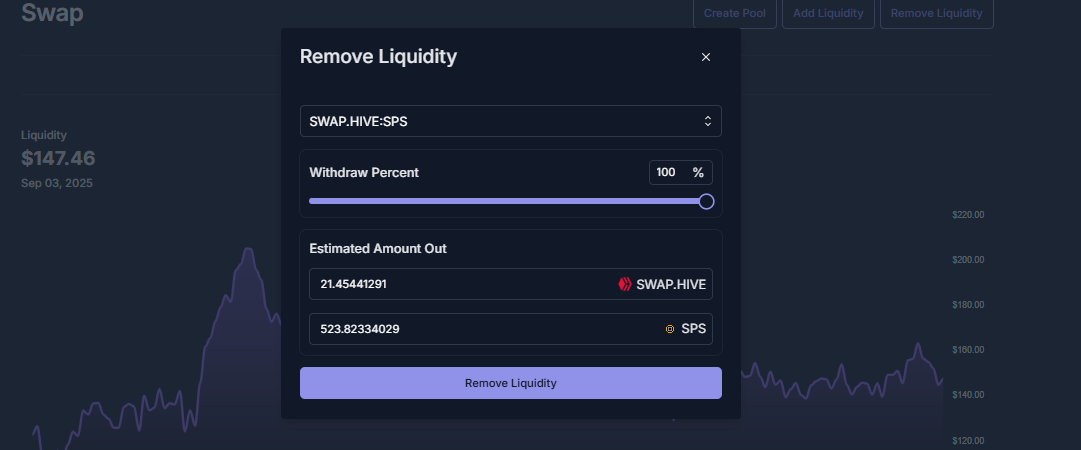Click the top Remove Liquidity header button
Image resolution: width=1081 pixels, height=450 pixels.
(936, 13)
